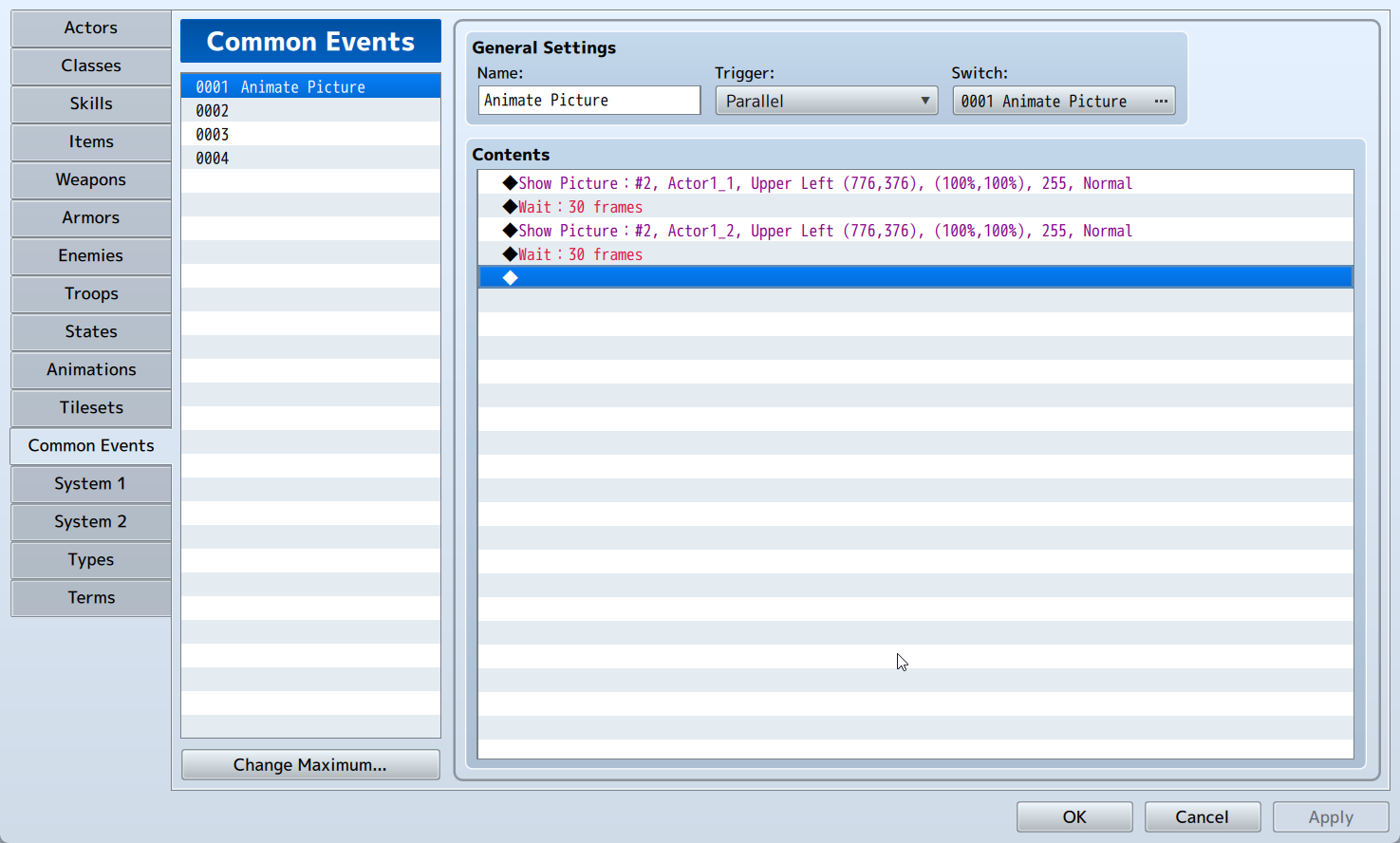Select common event 0002 in the list
Screen dimensions: 1400x843
[310, 110]
